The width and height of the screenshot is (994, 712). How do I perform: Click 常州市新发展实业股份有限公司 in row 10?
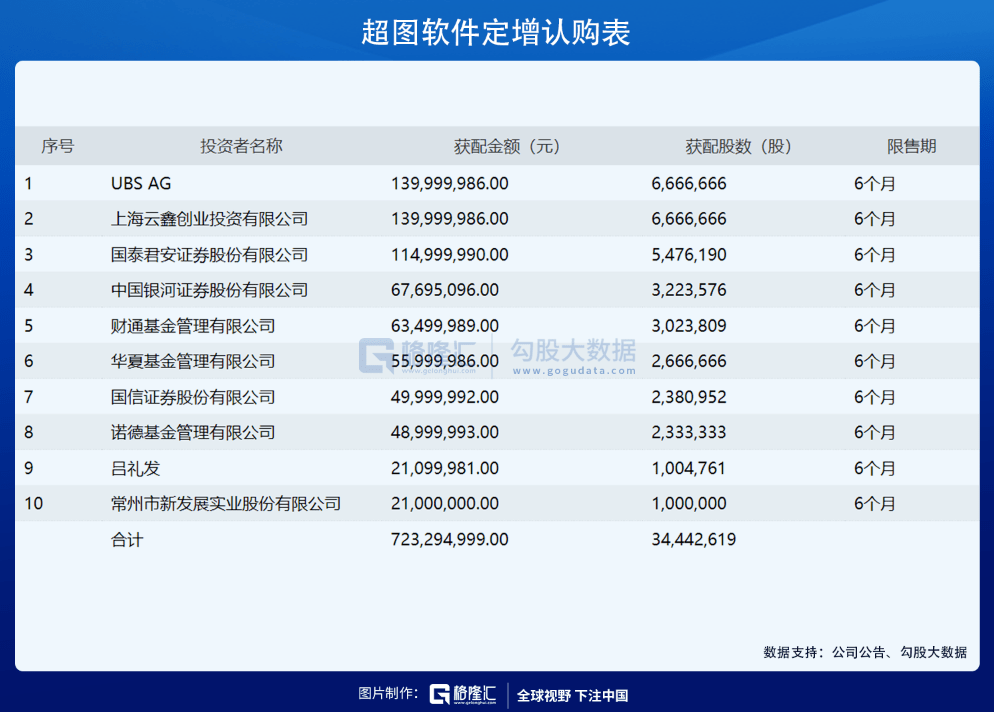[226, 503]
